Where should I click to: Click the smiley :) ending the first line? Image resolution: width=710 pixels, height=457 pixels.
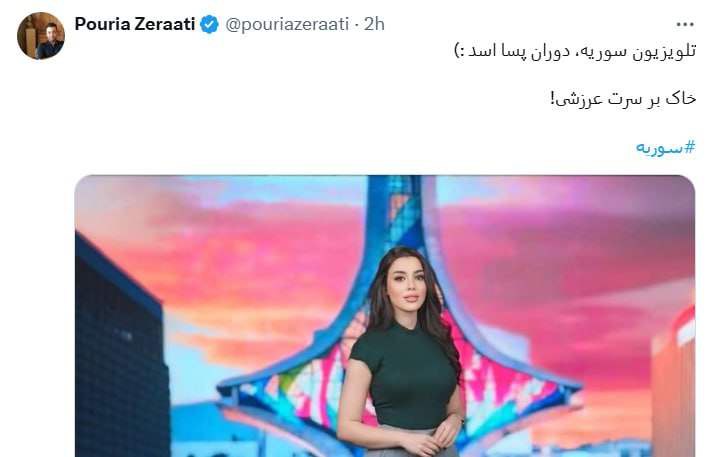[x=459, y=50]
